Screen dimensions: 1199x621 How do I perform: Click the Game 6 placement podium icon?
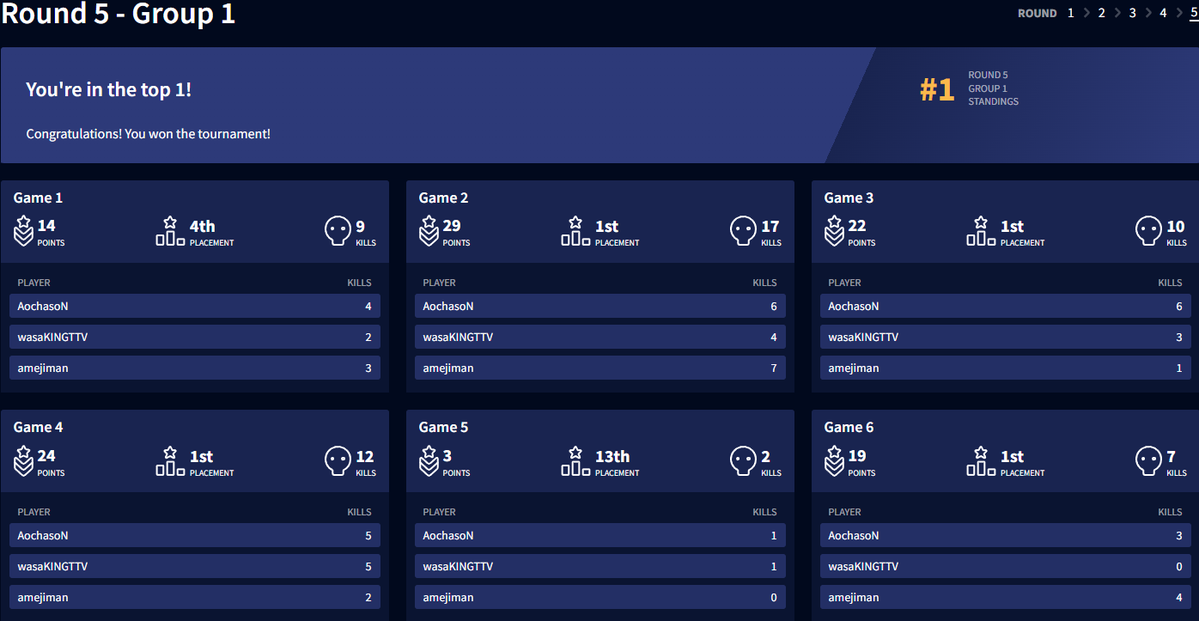(981, 460)
